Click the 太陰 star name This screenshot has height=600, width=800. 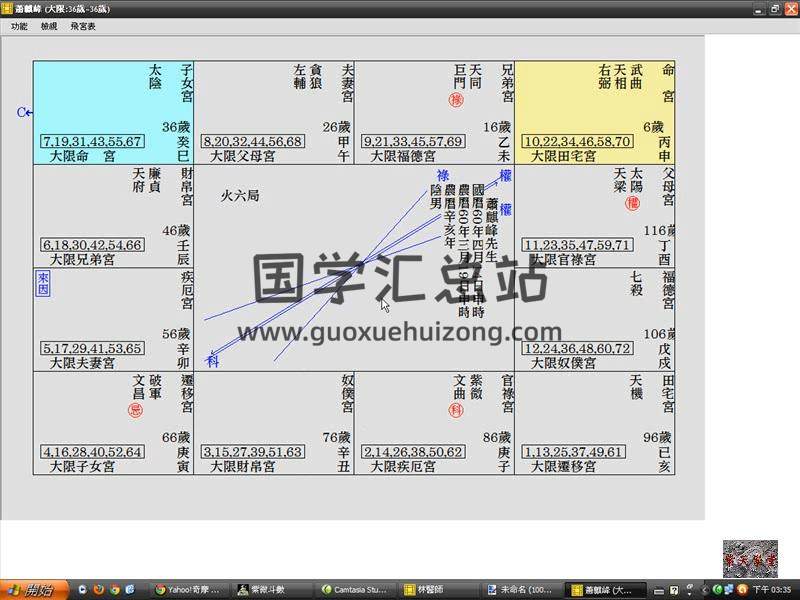coord(155,77)
